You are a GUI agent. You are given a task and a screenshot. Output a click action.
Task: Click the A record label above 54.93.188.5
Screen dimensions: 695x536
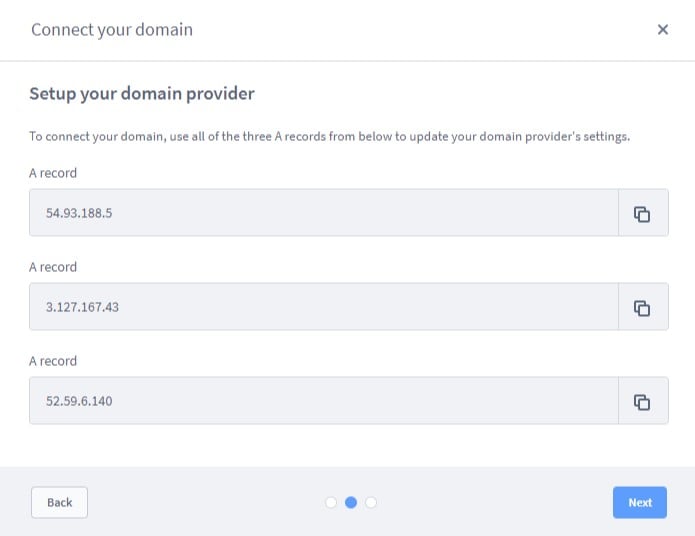coord(53,173)
